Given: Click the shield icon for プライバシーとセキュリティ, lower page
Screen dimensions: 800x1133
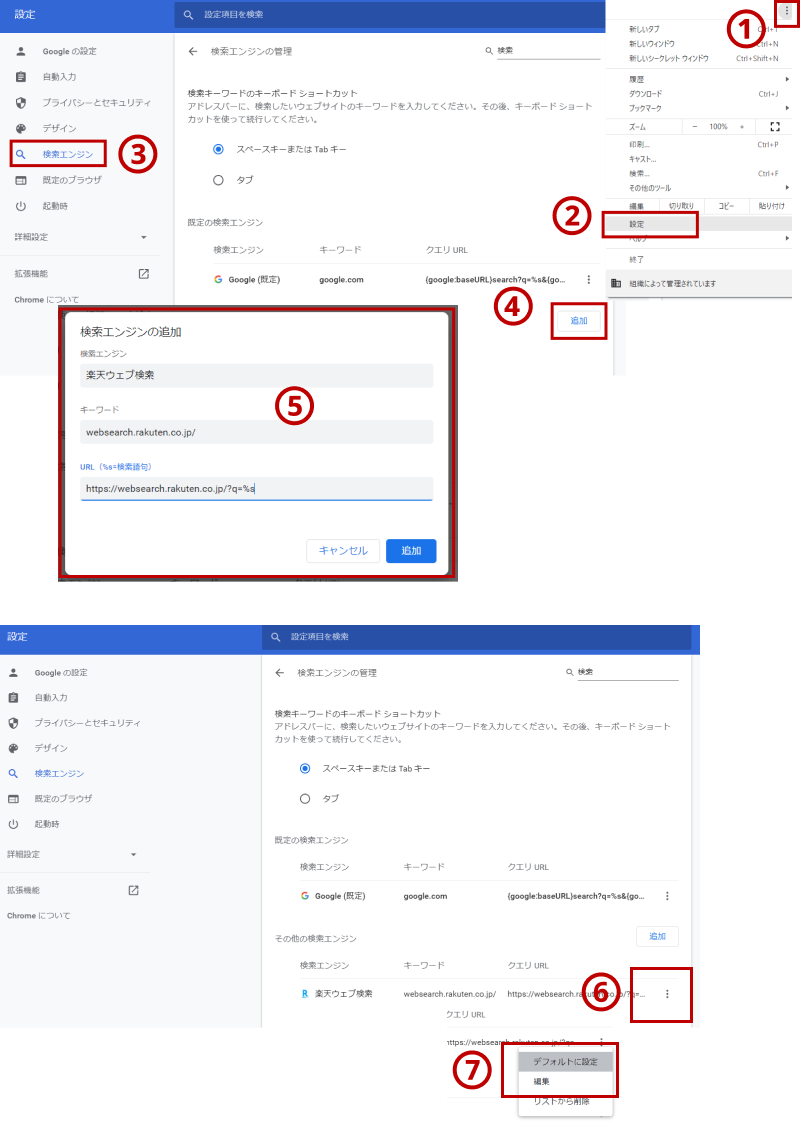Looking at the screenshot, I should pos(13,723).
